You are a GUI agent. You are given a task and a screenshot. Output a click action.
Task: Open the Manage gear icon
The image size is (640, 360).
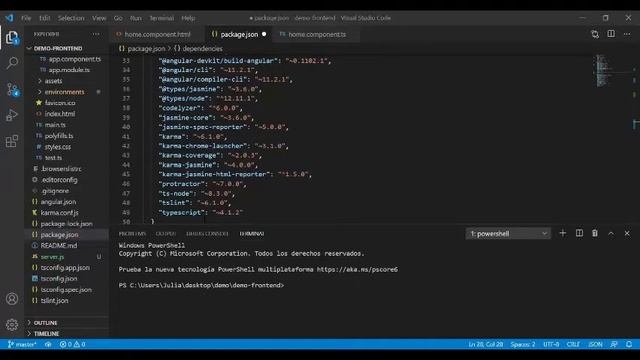[x=12, y=324]
